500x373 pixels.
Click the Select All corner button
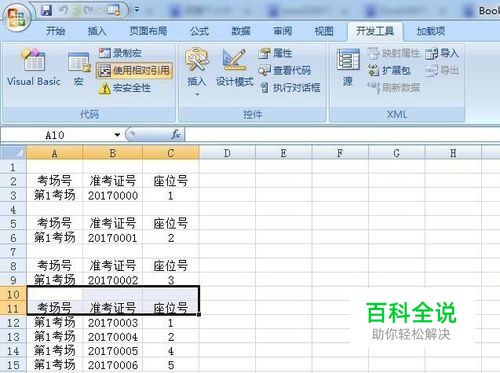[x=13, y=153]
